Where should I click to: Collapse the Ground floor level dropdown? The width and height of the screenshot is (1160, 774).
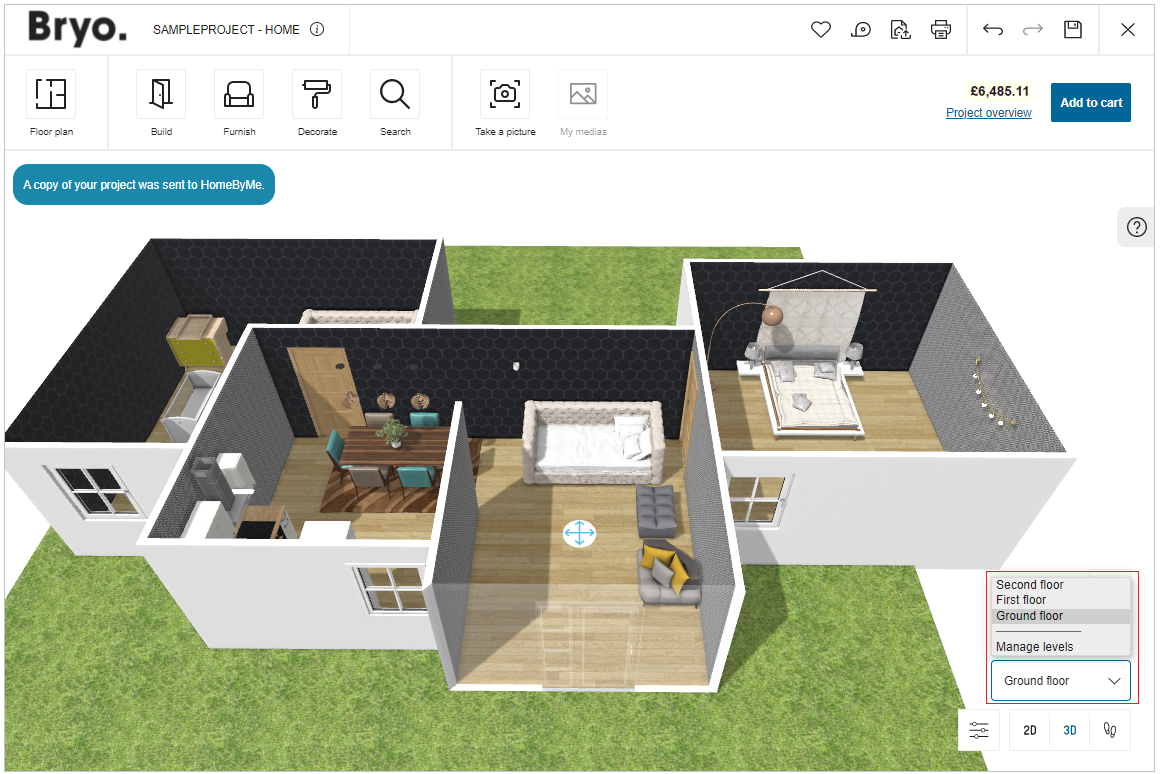click(x=1060, y=681)
